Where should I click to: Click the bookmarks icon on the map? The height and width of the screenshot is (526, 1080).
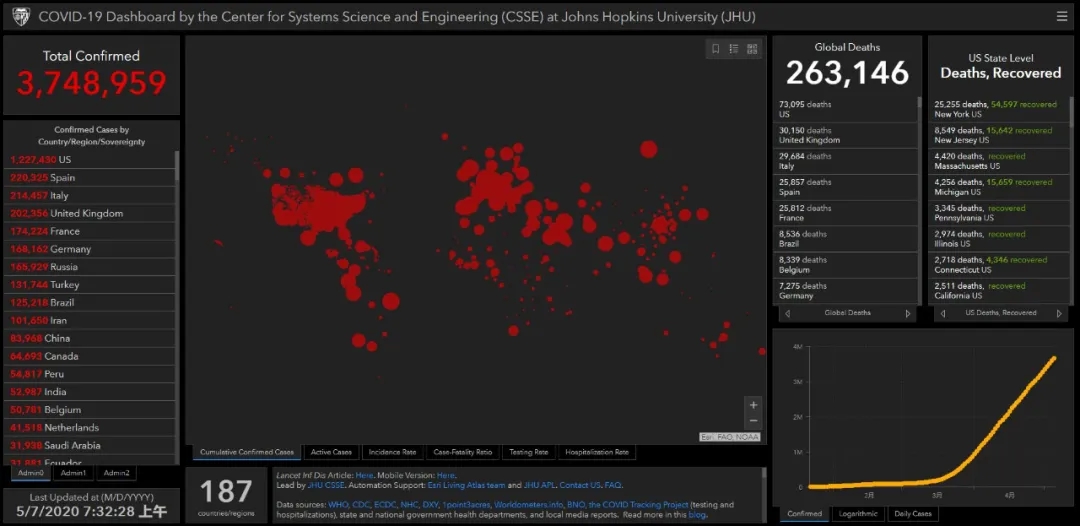pyautogui.click(x=715, y=49)
